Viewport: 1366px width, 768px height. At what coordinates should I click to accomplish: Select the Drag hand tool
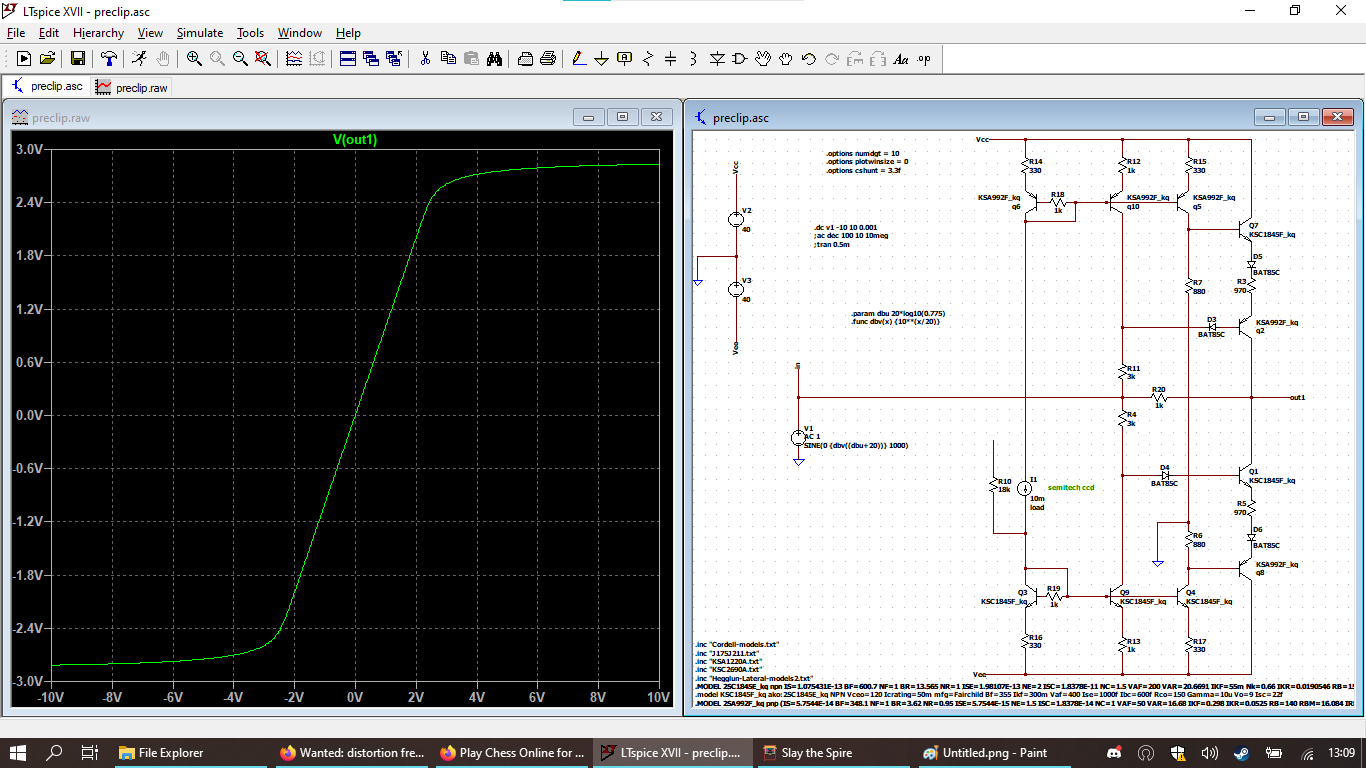pyautogui.click(x=786, y=59)
